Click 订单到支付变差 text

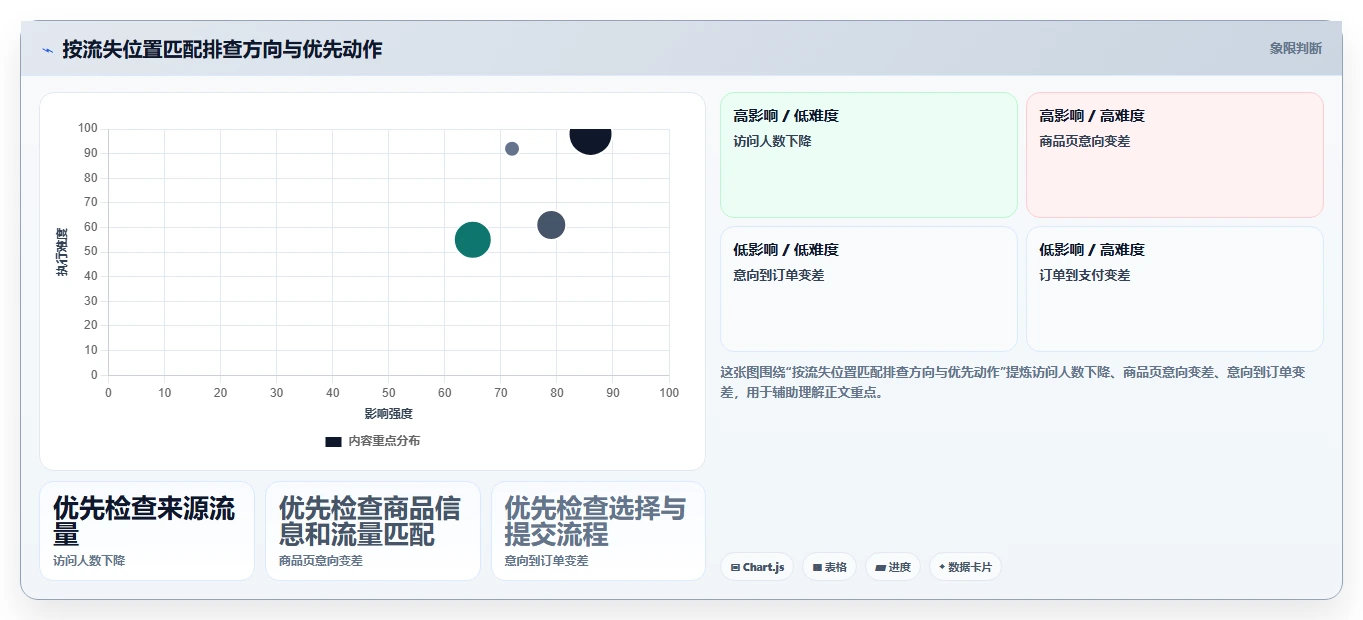(x=1085, y=275)
